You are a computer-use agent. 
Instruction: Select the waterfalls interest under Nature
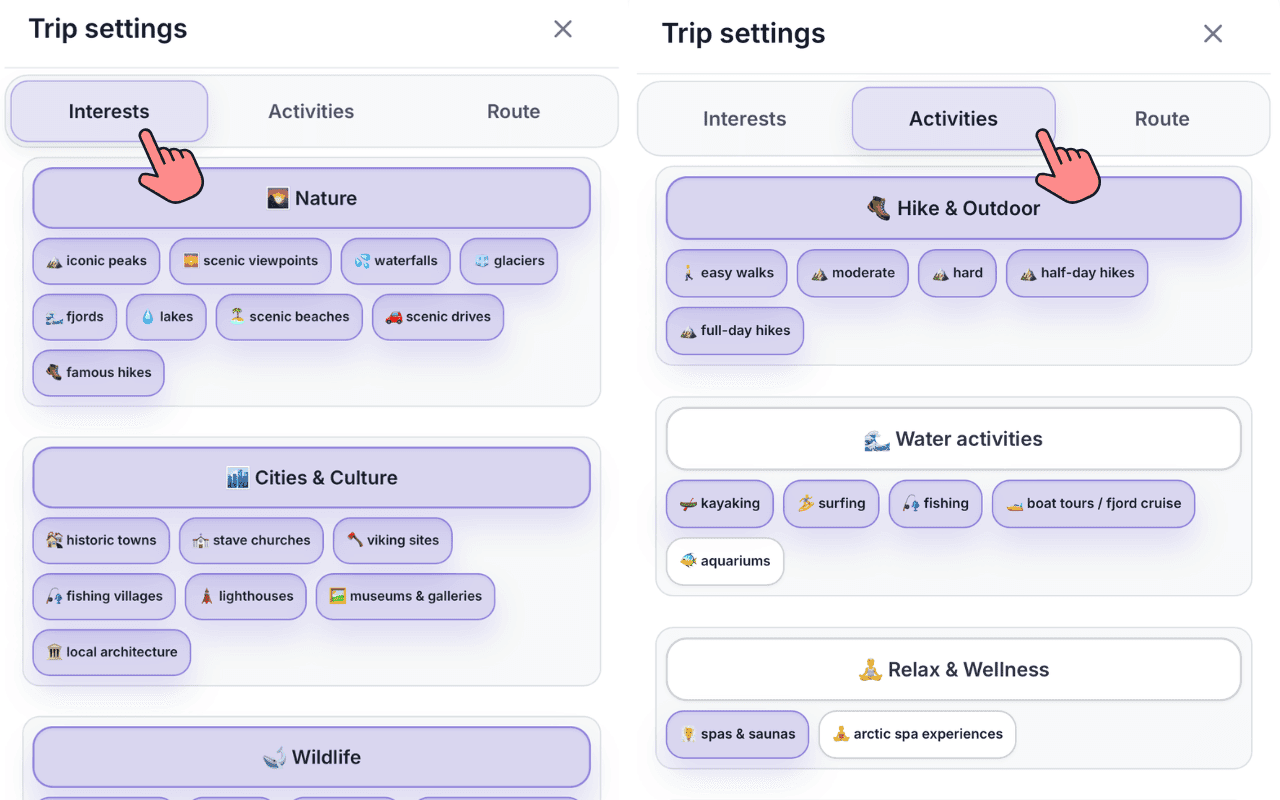395,261
